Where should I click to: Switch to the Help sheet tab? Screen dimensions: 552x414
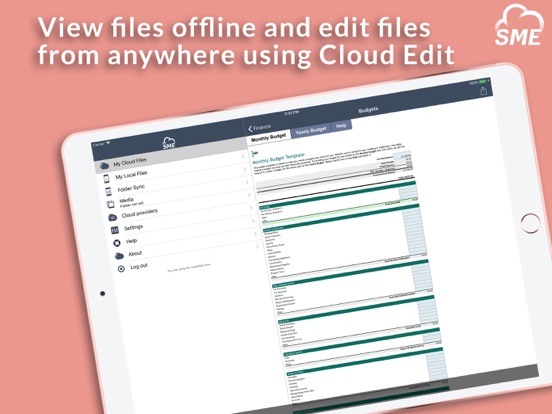341,125
